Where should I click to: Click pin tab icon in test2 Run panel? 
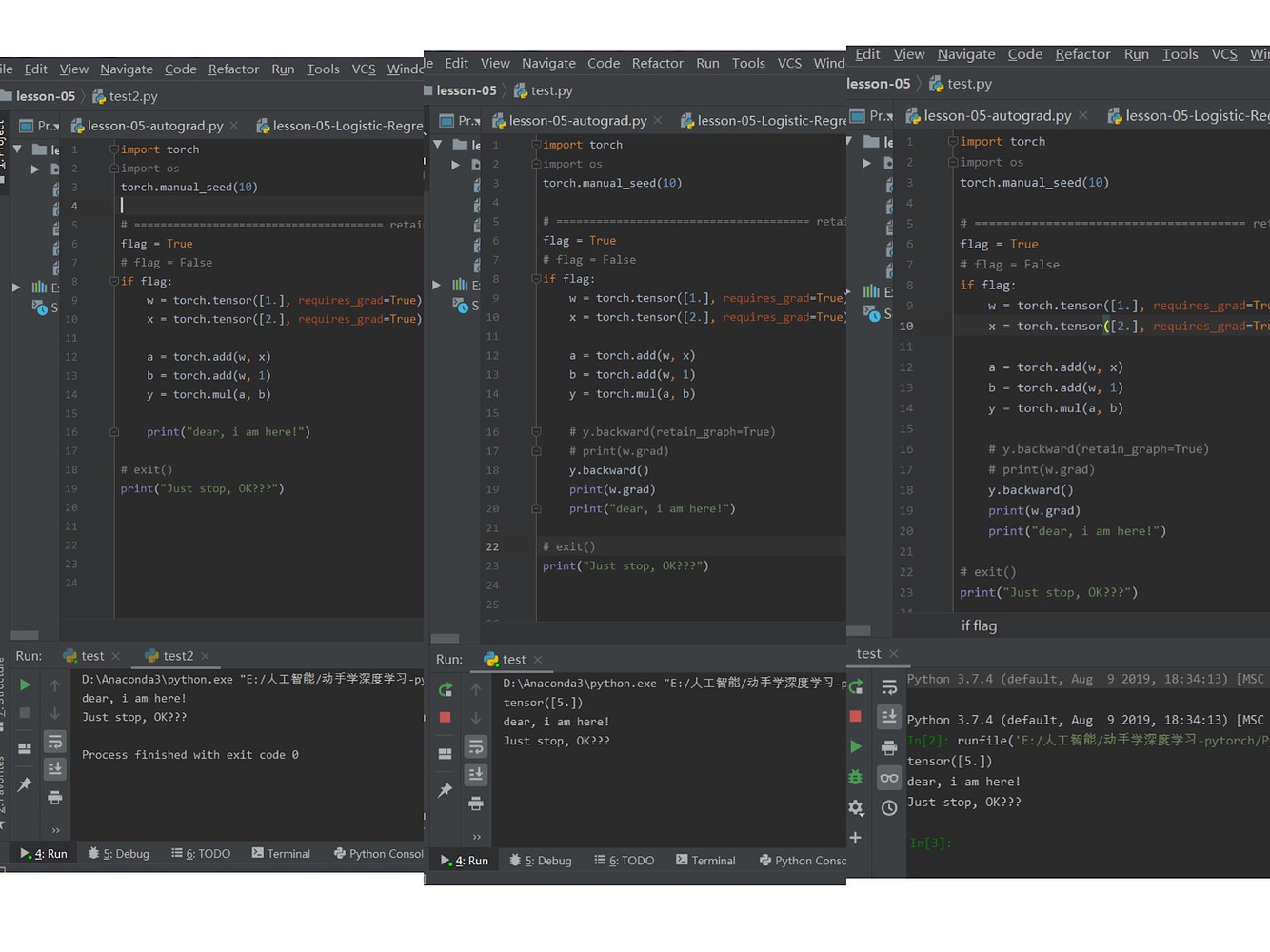pos(25,783)
